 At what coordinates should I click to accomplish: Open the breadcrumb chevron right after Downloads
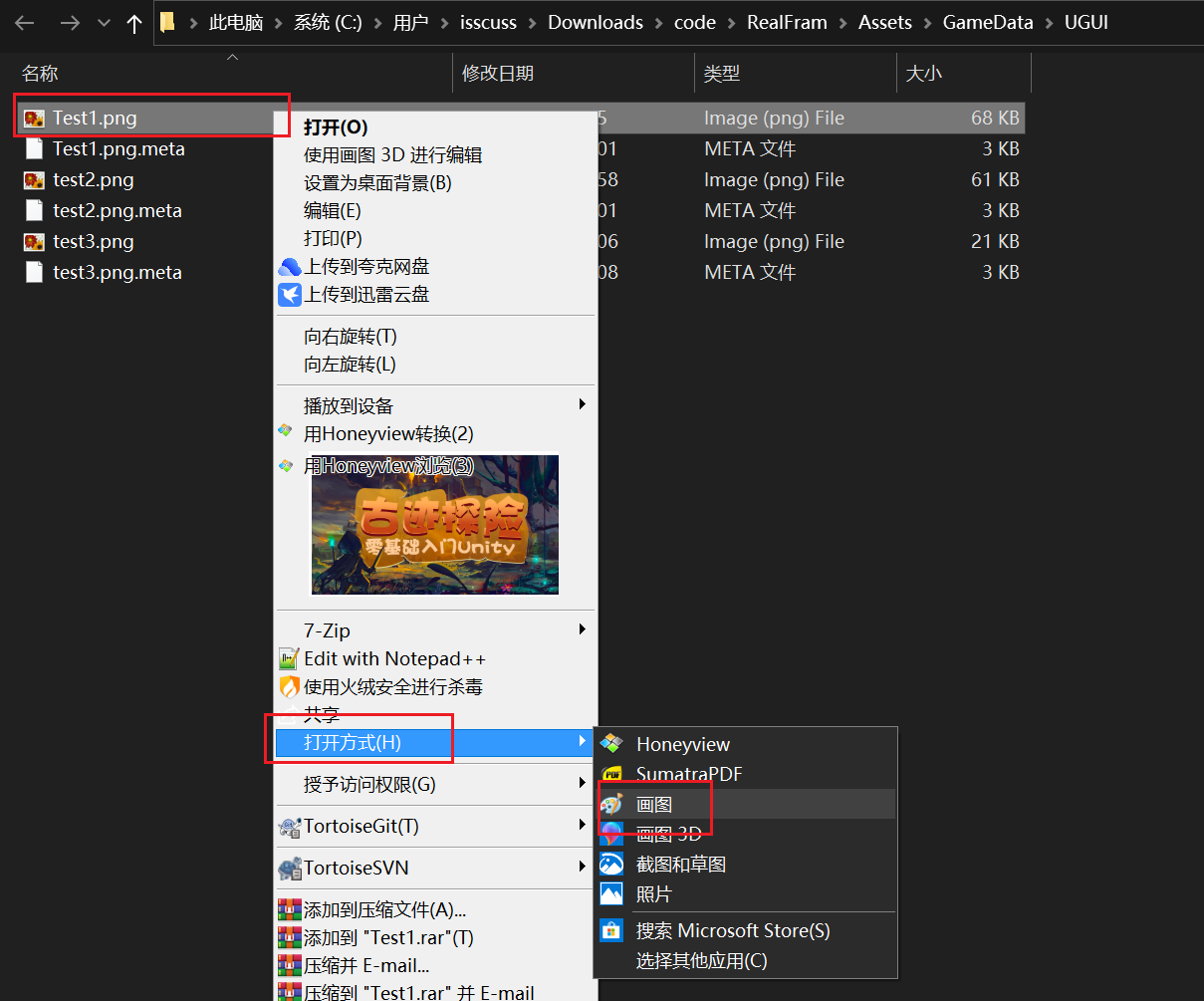pyautogui.click(x=658, y=23)
